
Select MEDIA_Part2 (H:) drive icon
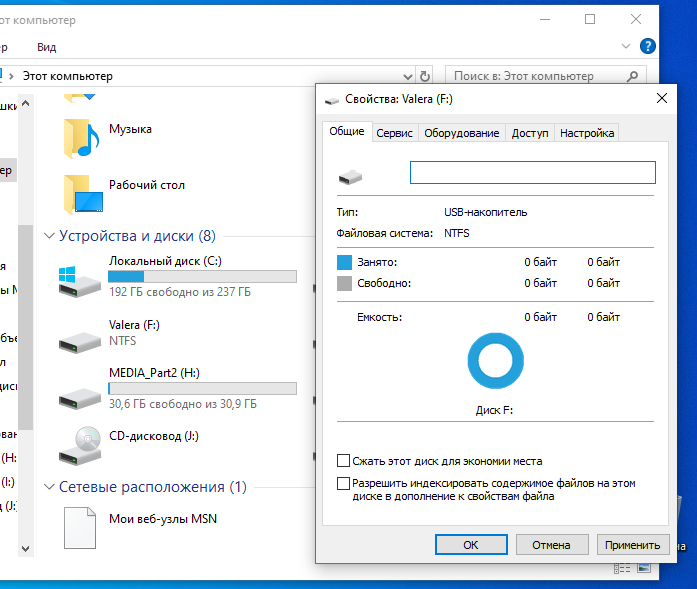click(x=80, y=398)
